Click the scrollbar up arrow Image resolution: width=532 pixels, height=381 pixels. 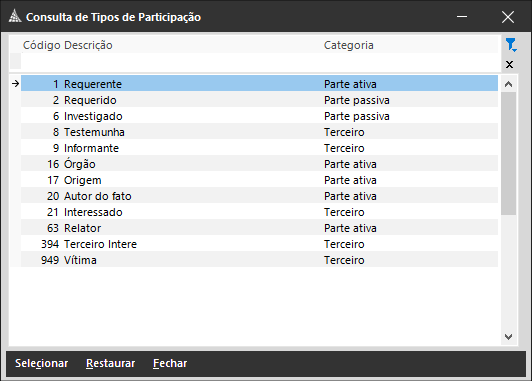(x=508, y=84)
